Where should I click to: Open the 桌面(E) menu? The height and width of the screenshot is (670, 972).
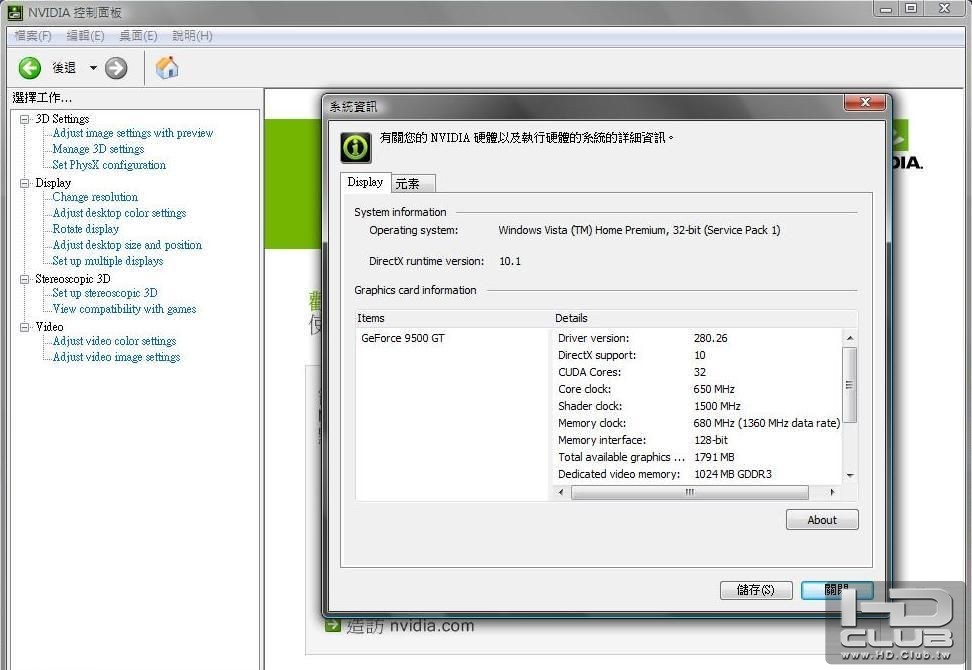click(138, 36)
